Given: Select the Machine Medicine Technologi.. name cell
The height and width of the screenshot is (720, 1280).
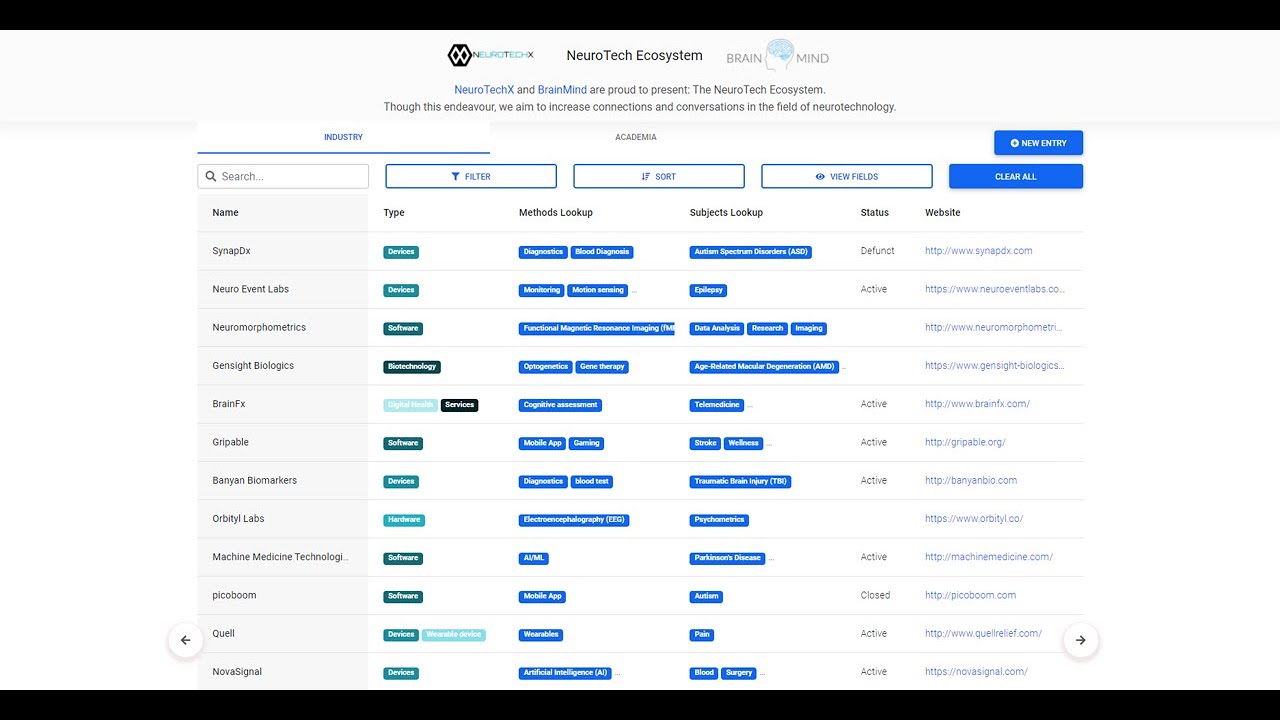Looking at the screenshot, I should [x=281, y=557].
